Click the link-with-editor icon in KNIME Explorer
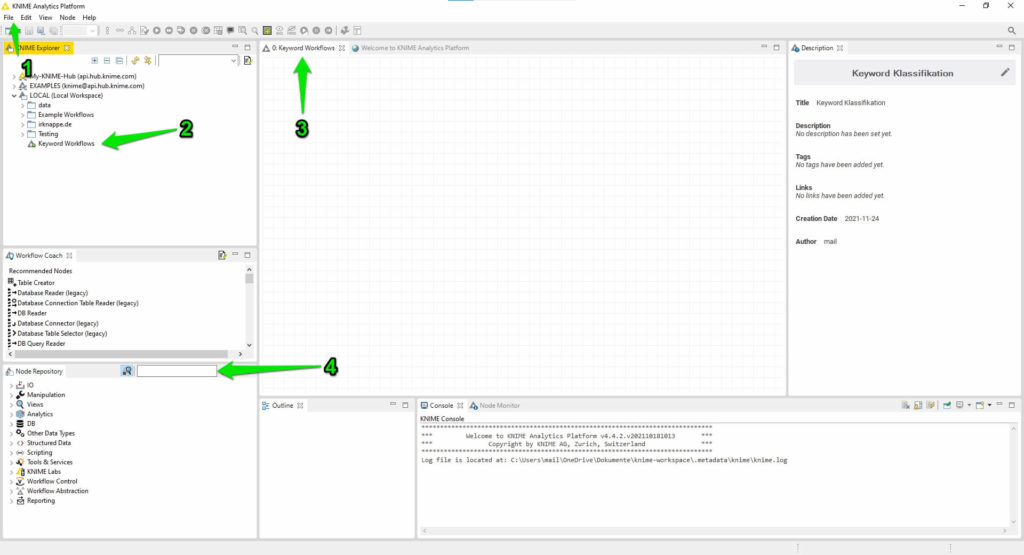Viewport: 1024px width, 555px height. pos(148,61)
